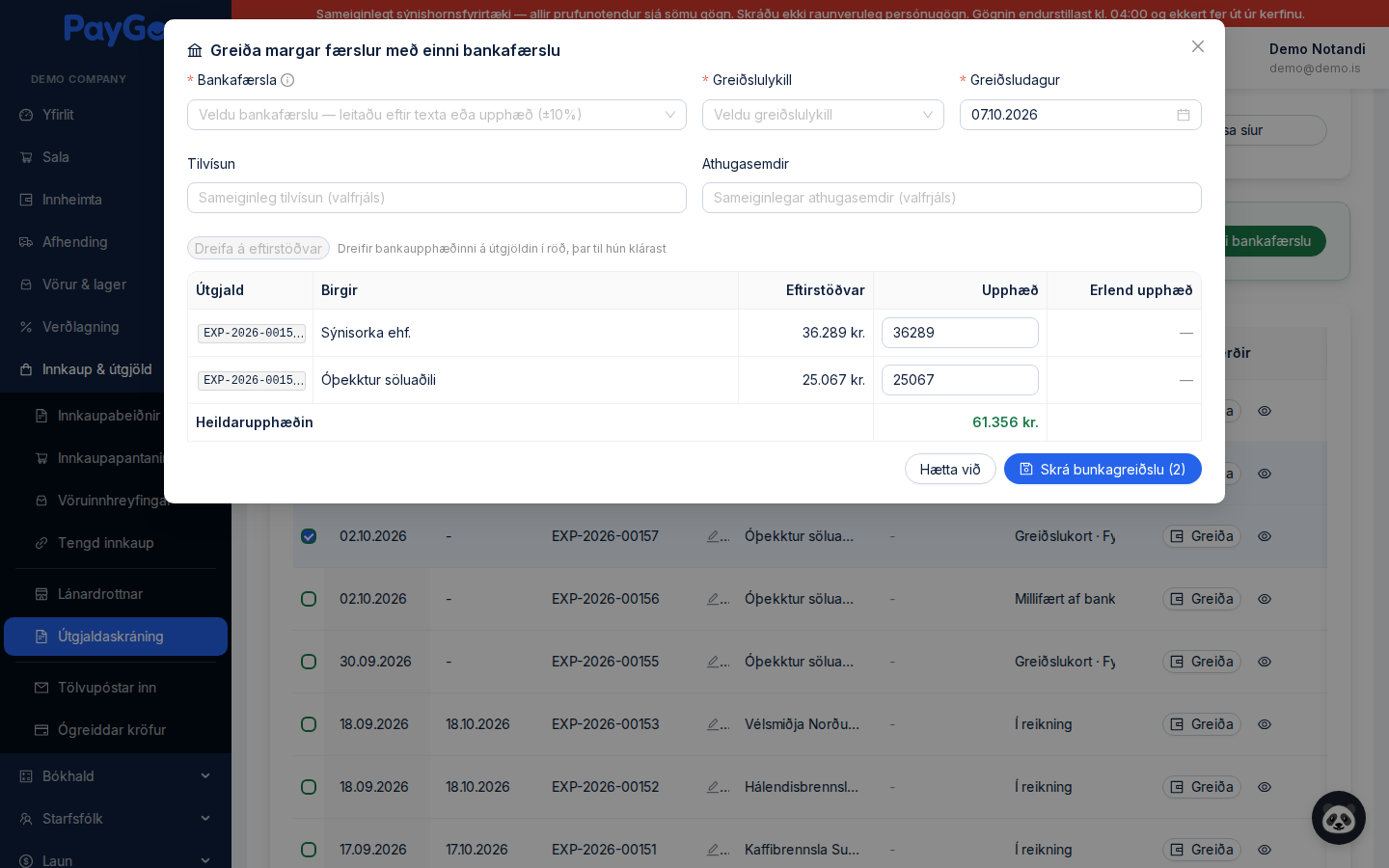Click the Upphæð field for Sýnisorka ehf.
The width and height of the screenshot is (1389, 868).
(960, 333)
